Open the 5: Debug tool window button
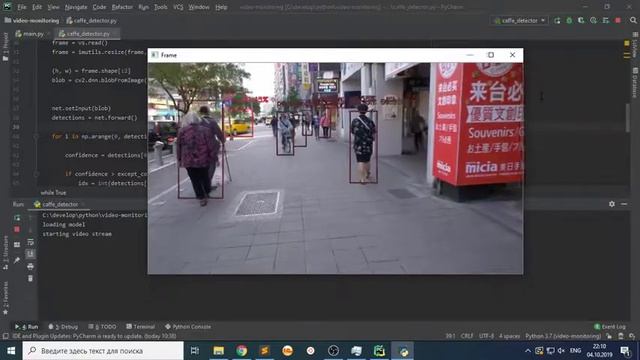This screenshot has width=640, height=360. tap(63, 327)
